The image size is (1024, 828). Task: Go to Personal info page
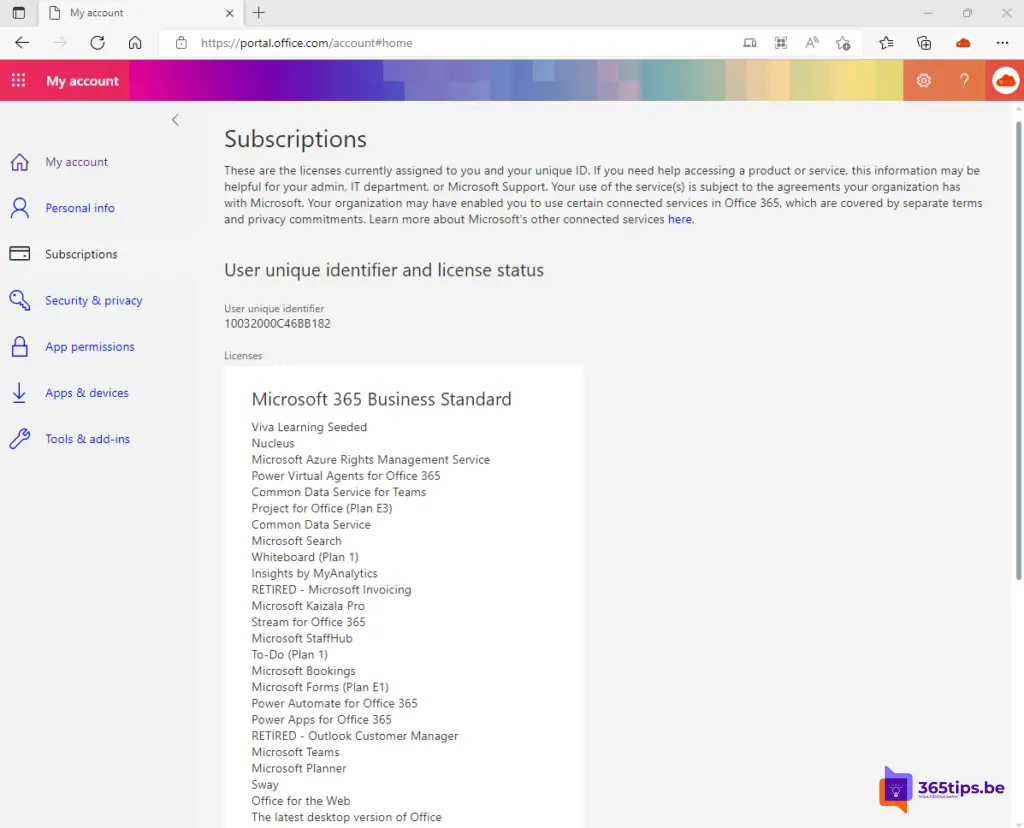80,208
